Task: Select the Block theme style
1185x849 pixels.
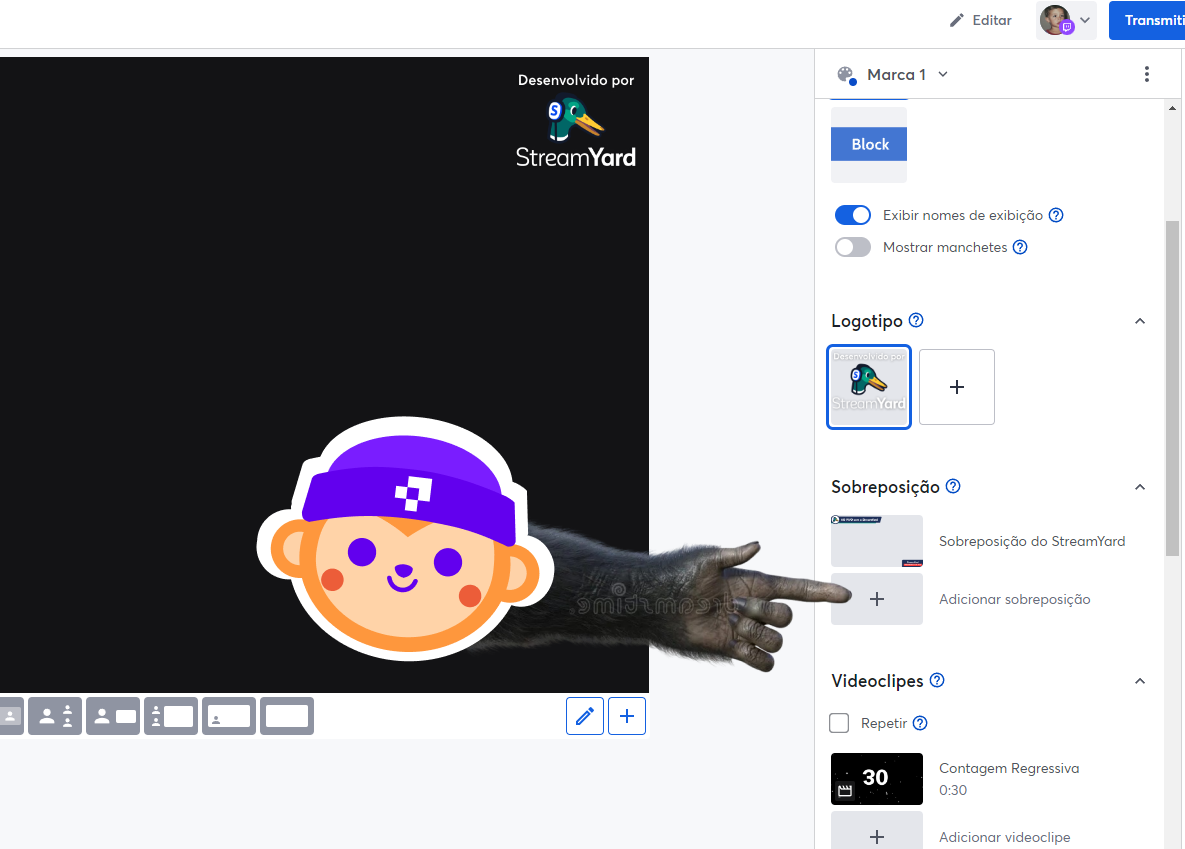Action: (x=869, y=144)
